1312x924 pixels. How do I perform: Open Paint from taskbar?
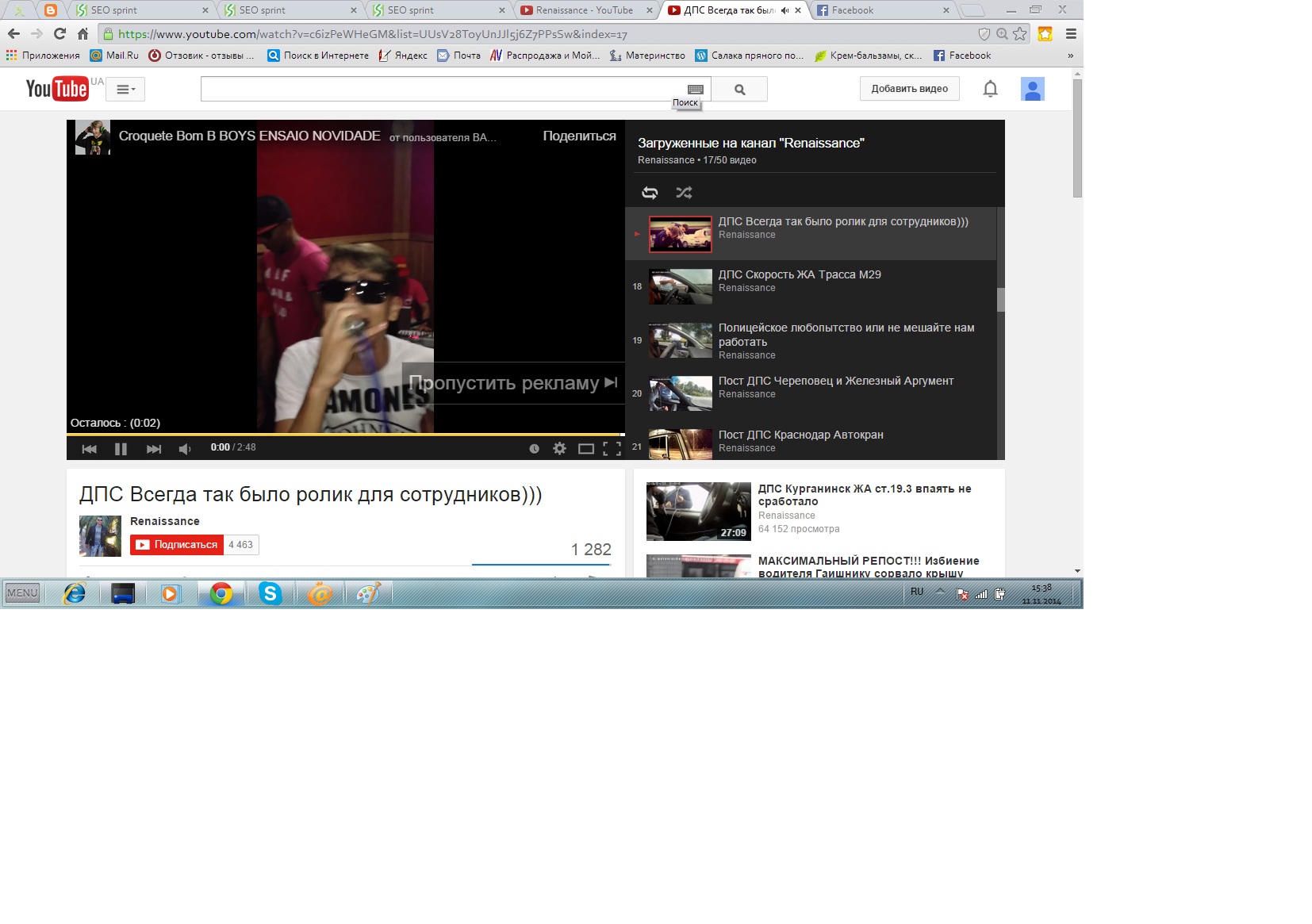(368, 593)
